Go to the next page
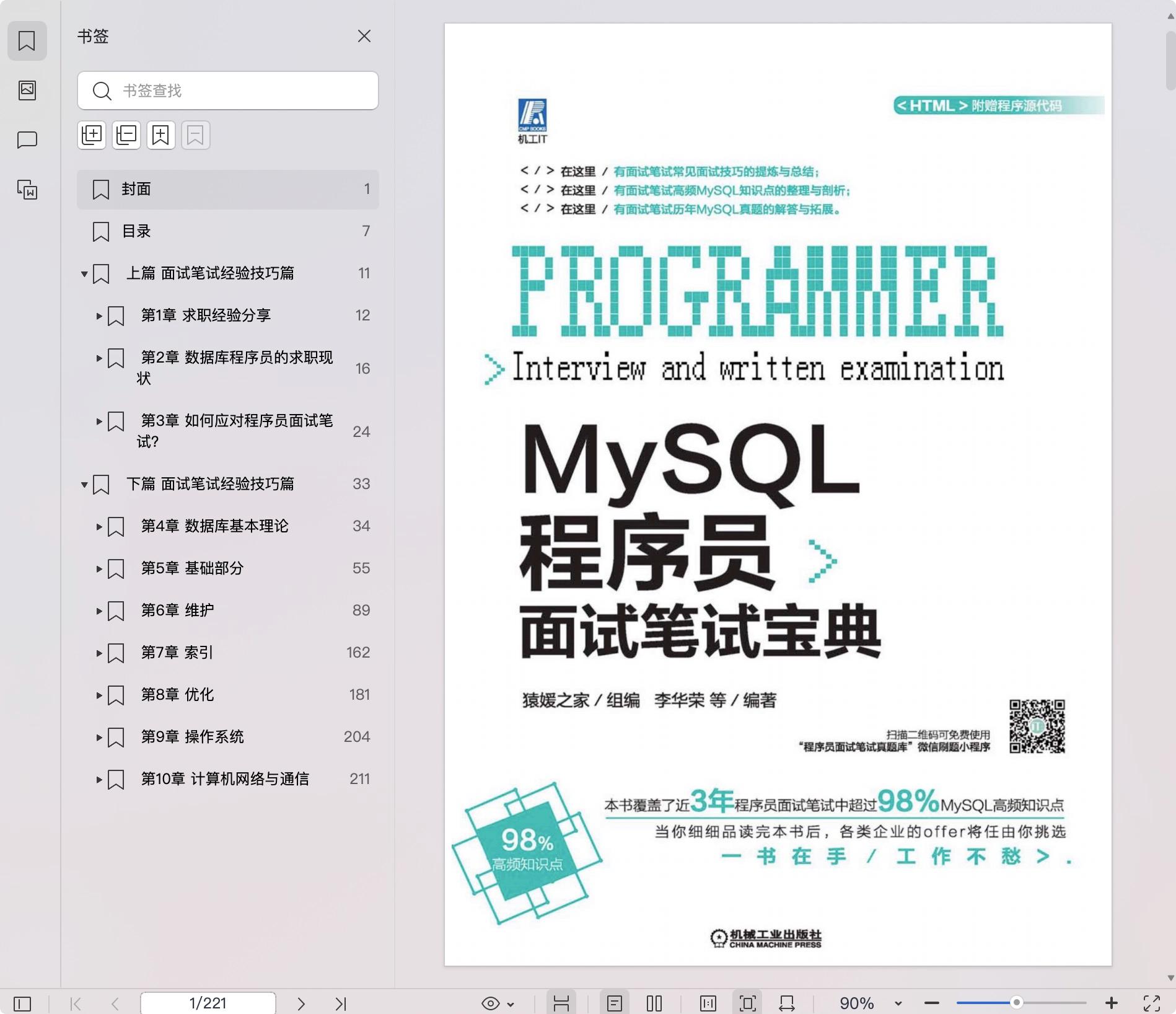The image size is (1176, 1014). [301, 1003]
